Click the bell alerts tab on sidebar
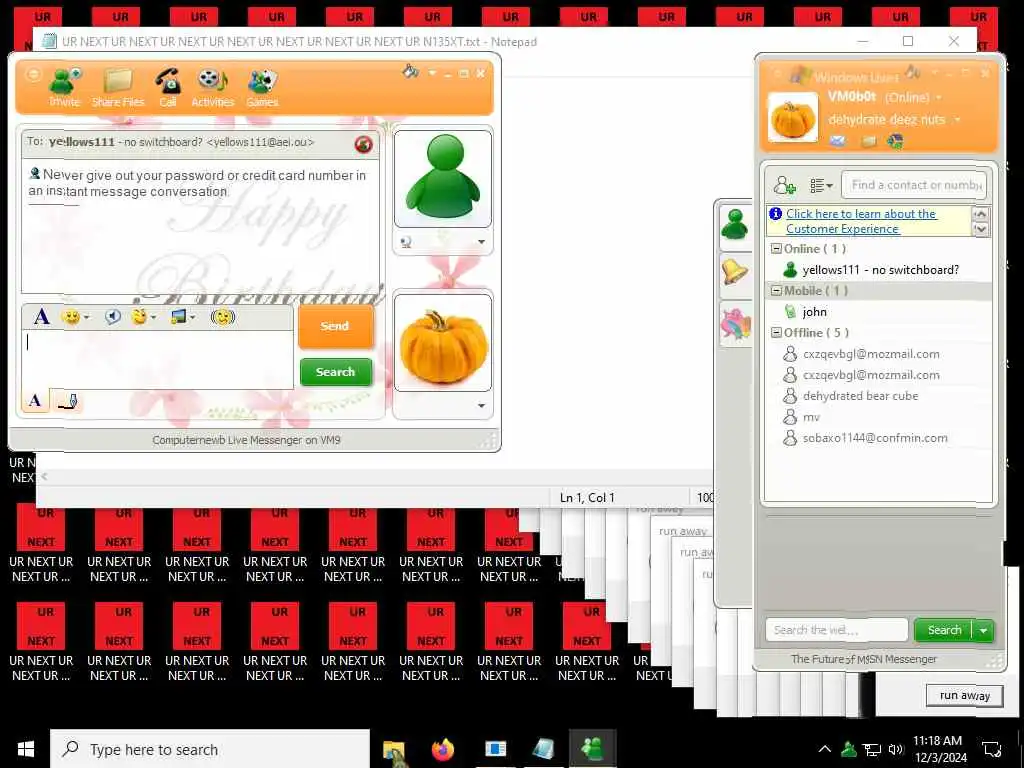The image size is (1024, 768). 735,273
